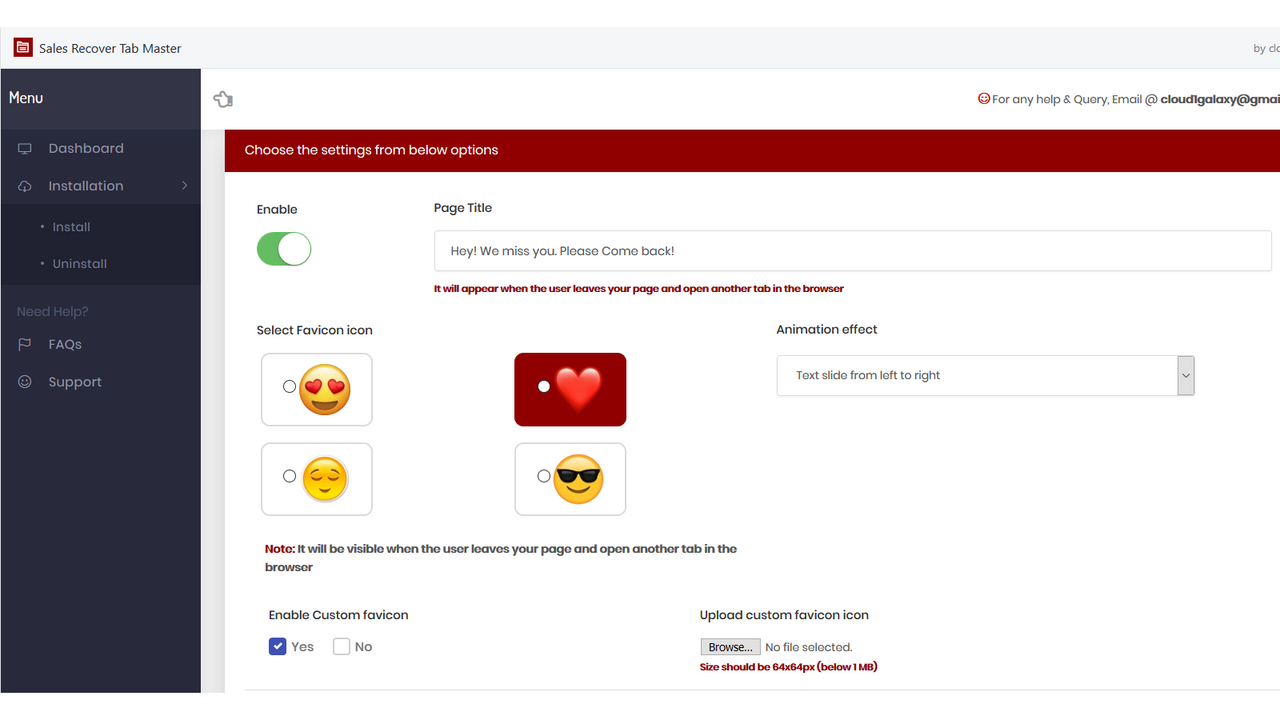
Task: Turn off the Enable toggle switch
Action: (284, 249)
